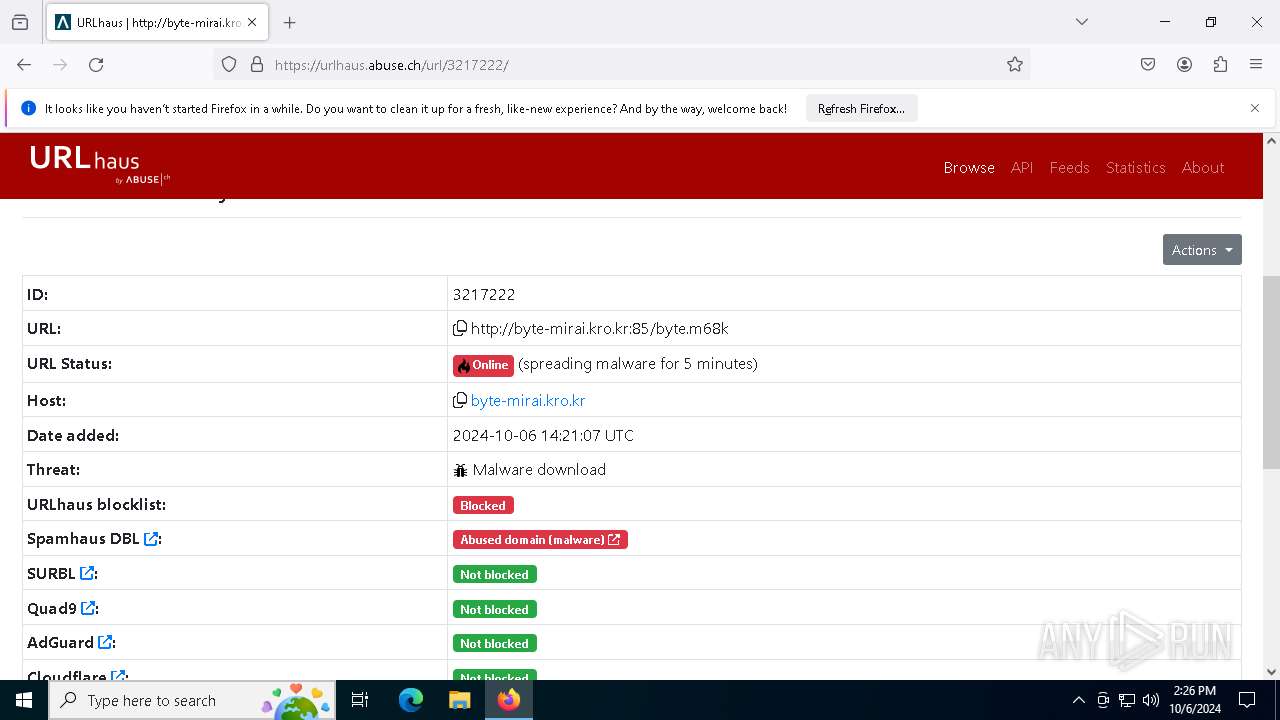
Task: Open the Quad9 external link
Action: click(88, 608)
